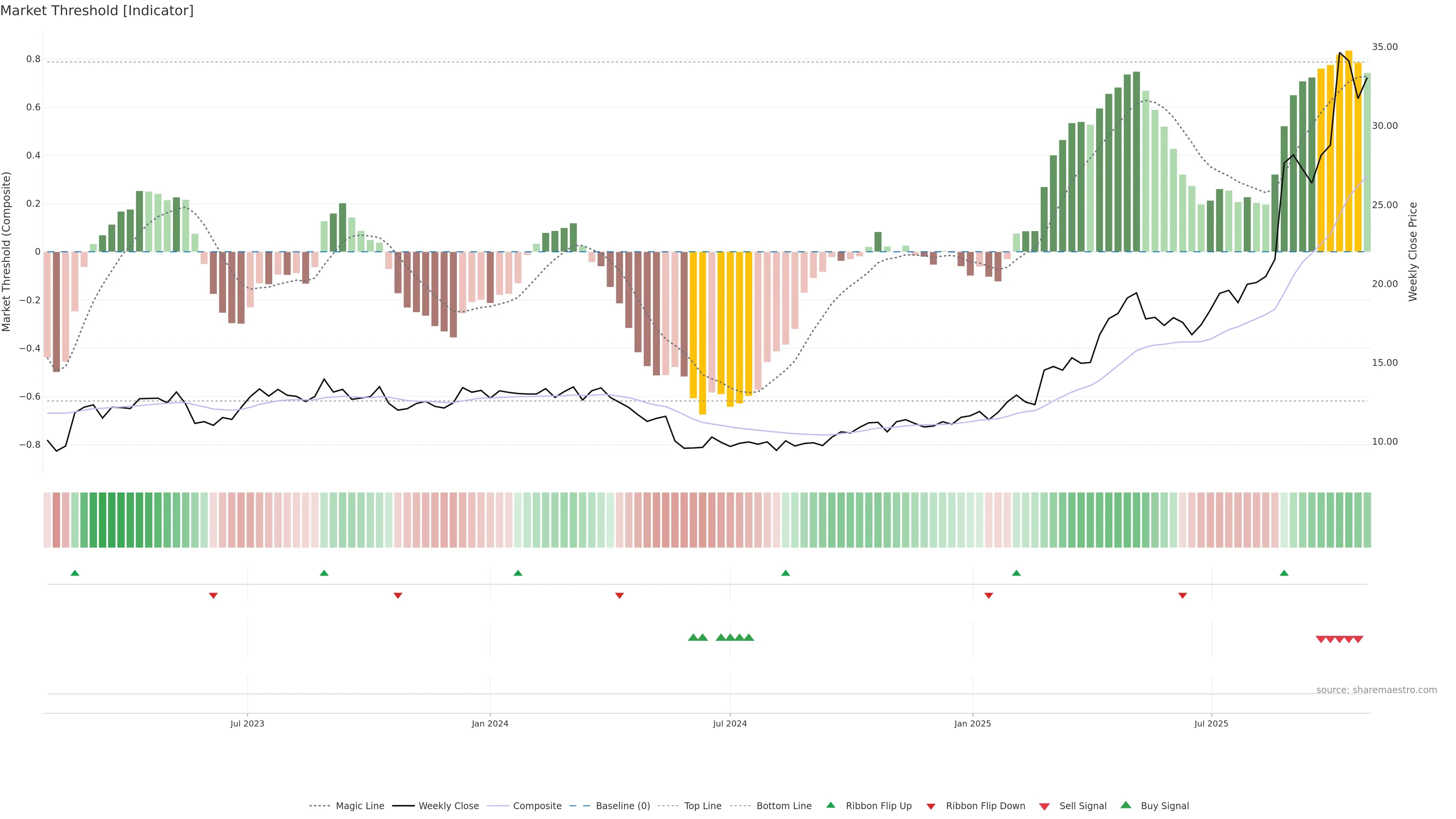Click the Ribbon Flip Down legend triangle icon
Viewport: 1456px width, 819px height.
930,806
